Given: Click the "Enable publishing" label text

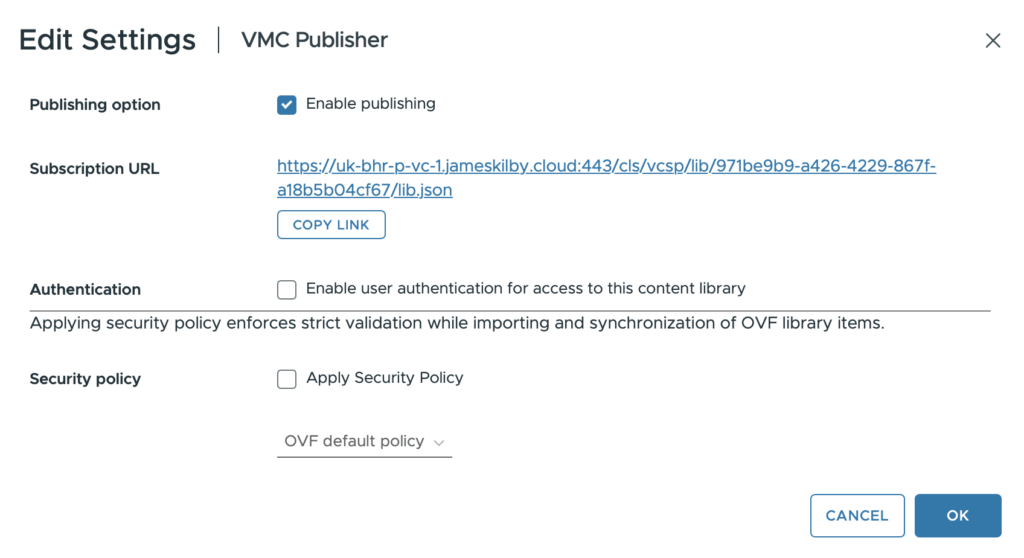Looking at the screenshot, I should 370,104.
